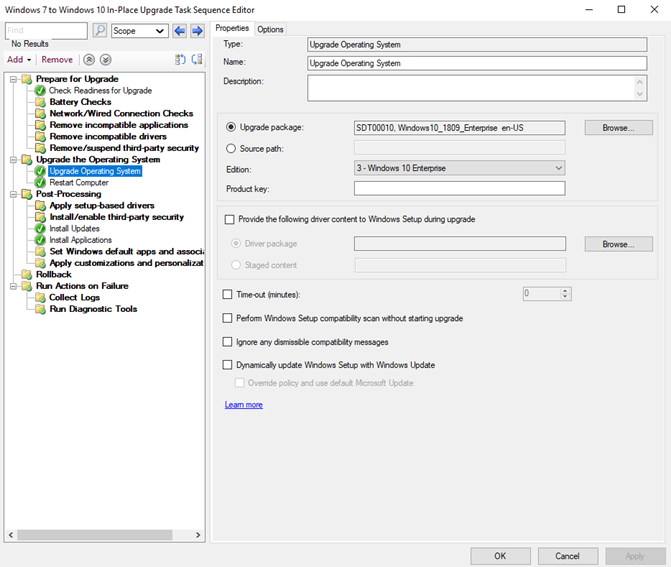The width and height of the screenshot is (671, 567).
Task: Go to next search result arrow
Action: tap(197, 31)
